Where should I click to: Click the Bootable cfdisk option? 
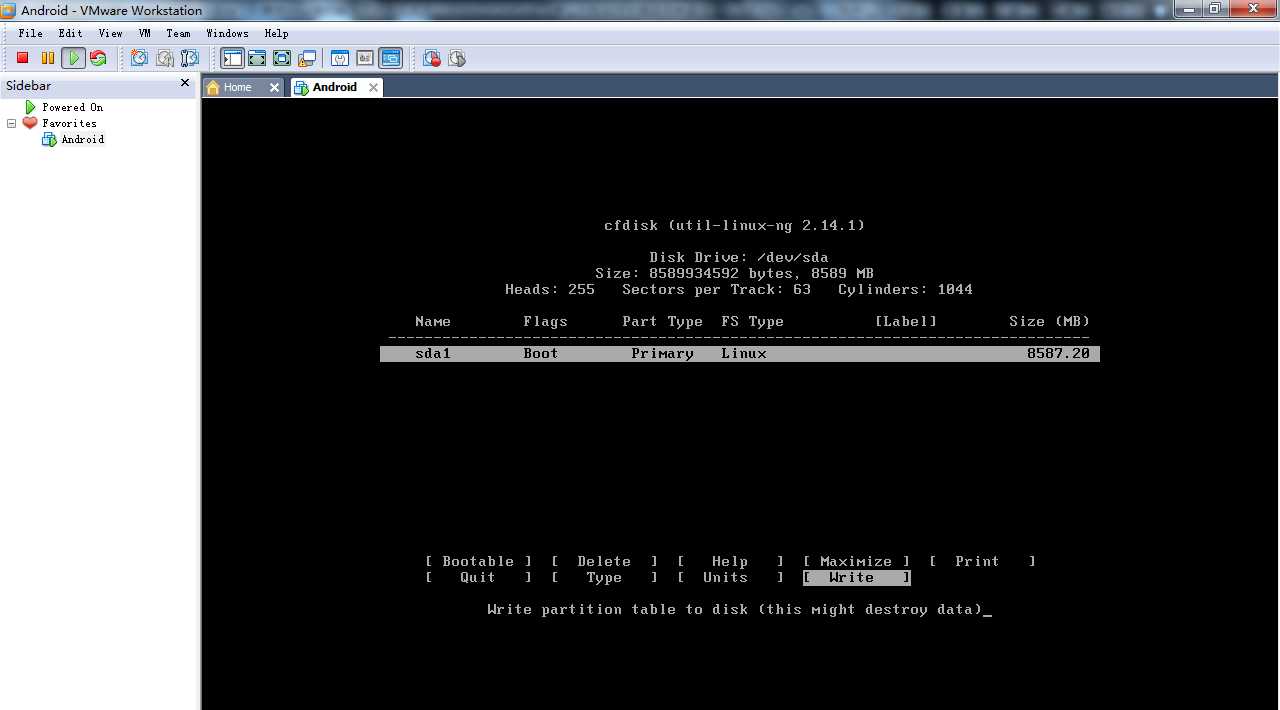(x=478, y=562)
